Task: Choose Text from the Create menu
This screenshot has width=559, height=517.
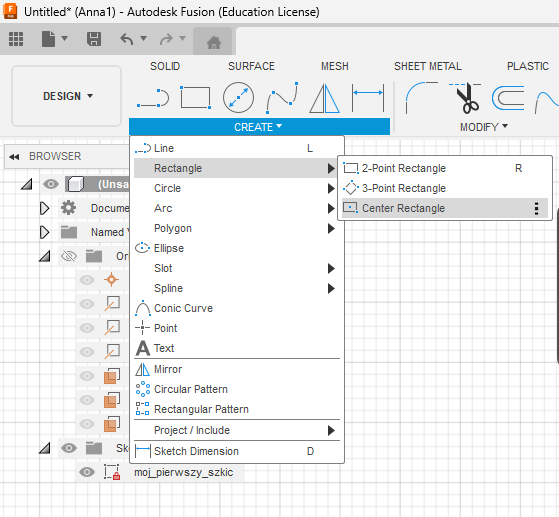Action: click(237, 348)
